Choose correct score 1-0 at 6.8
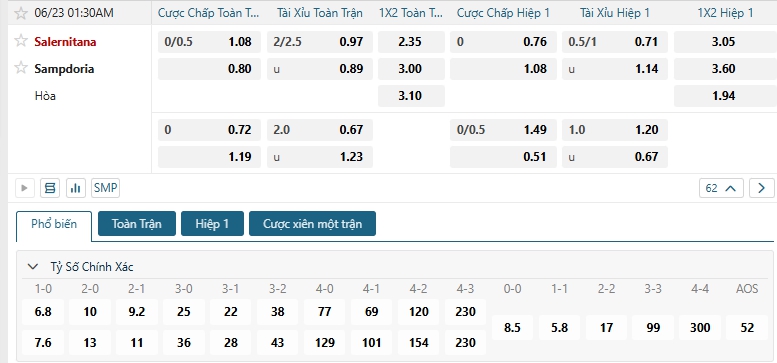 pos(43,312)
